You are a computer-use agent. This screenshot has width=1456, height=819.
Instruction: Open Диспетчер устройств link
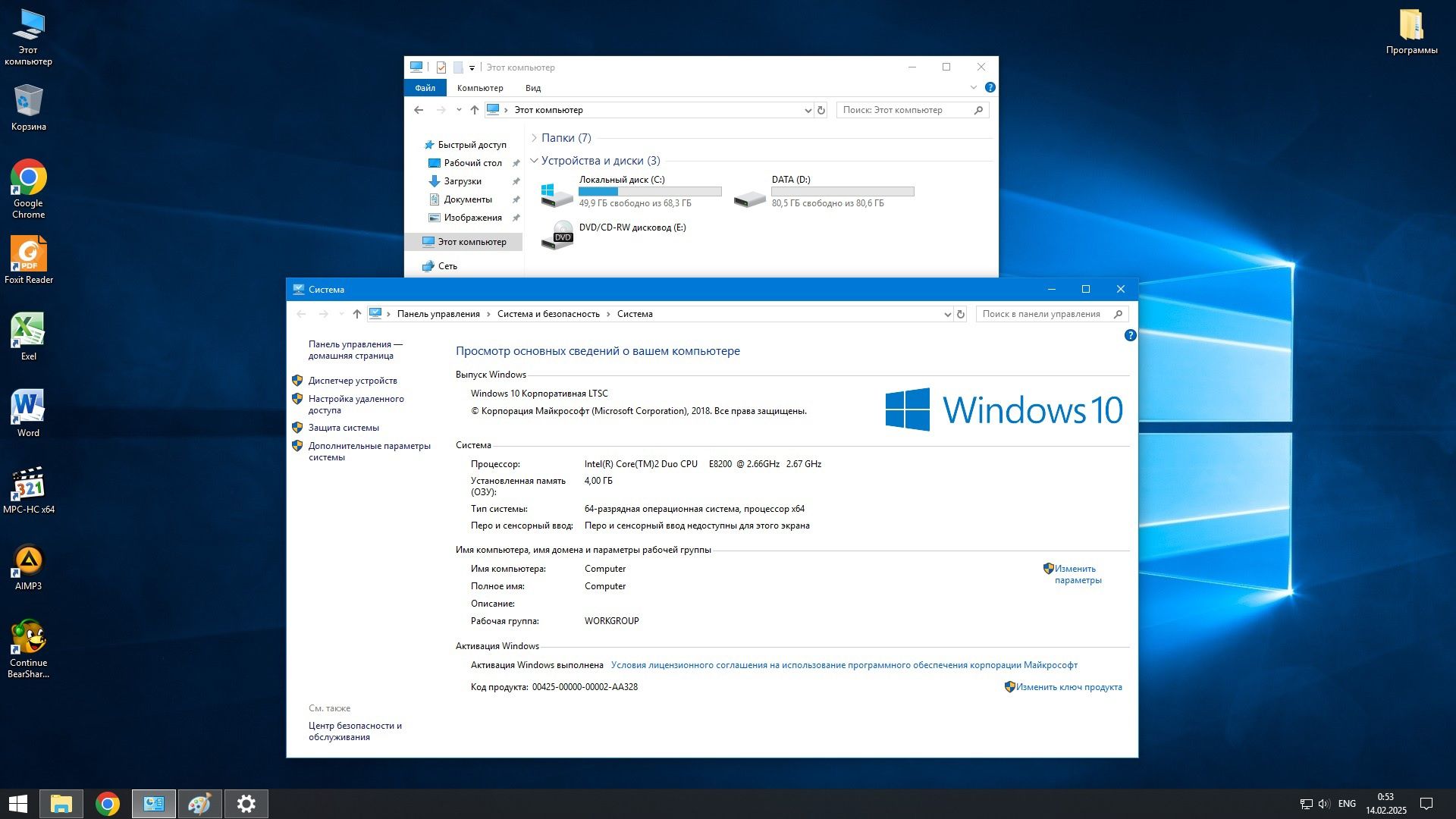point(353,381)
